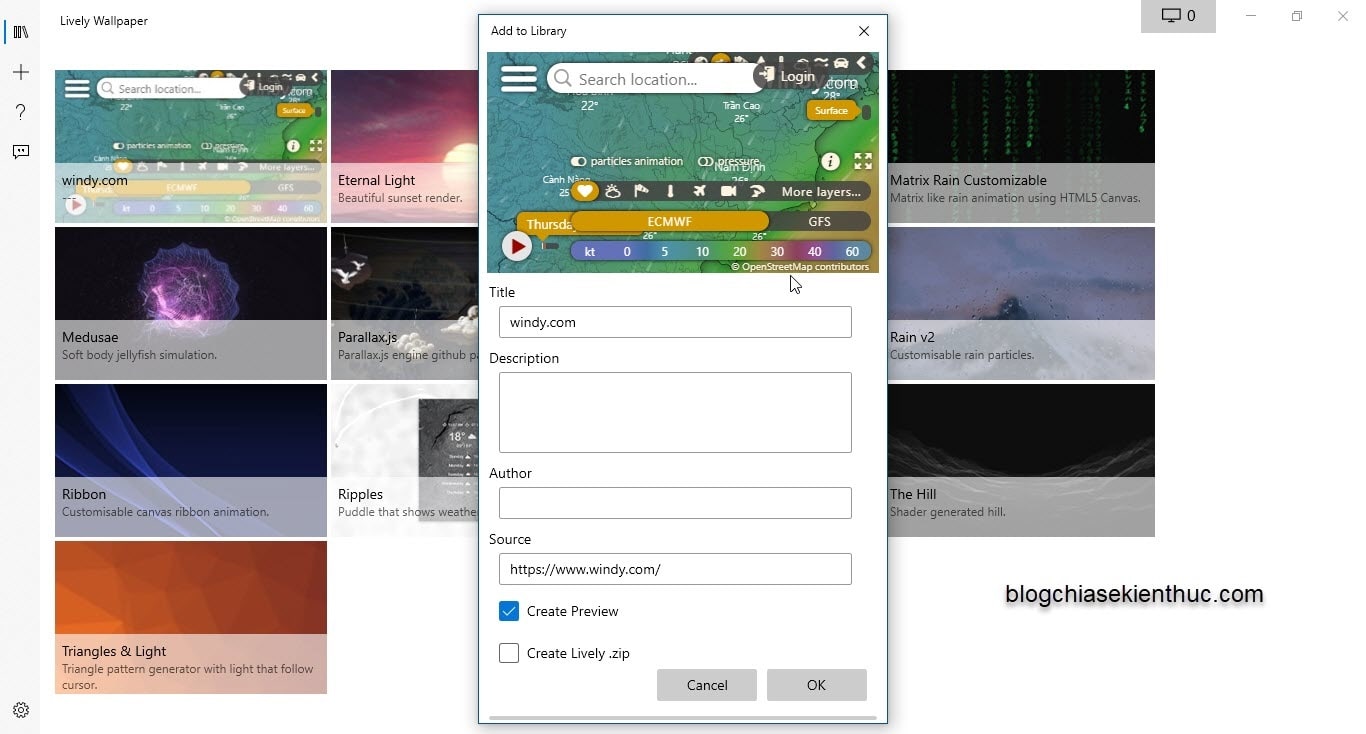Click the monitor display count button
The width and height of the screenshot is (1366, 734).
1178,16
